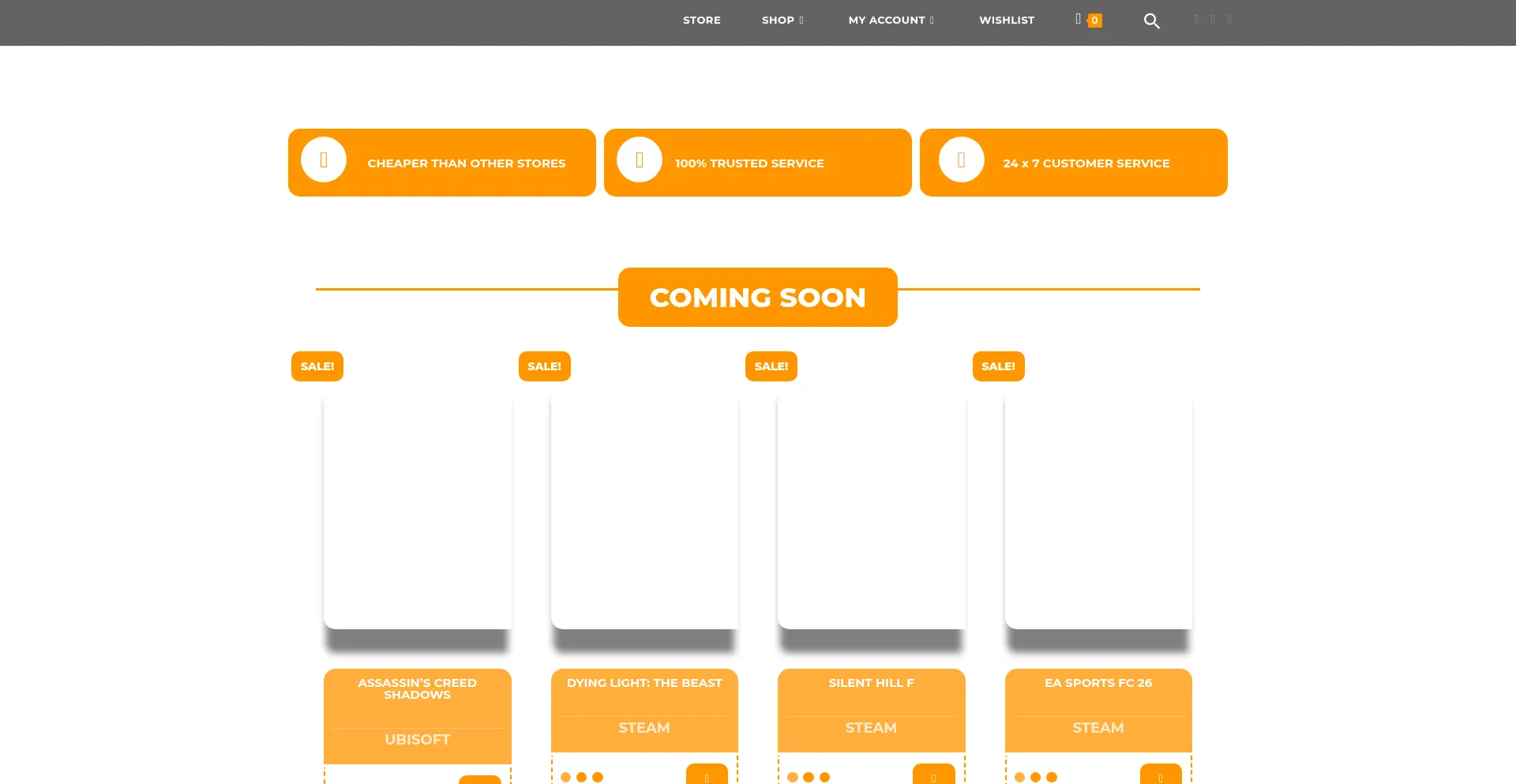Expand the My Account dropdown menu
Viewport: 1516px width, 784px height.
[x=891, y=21]
